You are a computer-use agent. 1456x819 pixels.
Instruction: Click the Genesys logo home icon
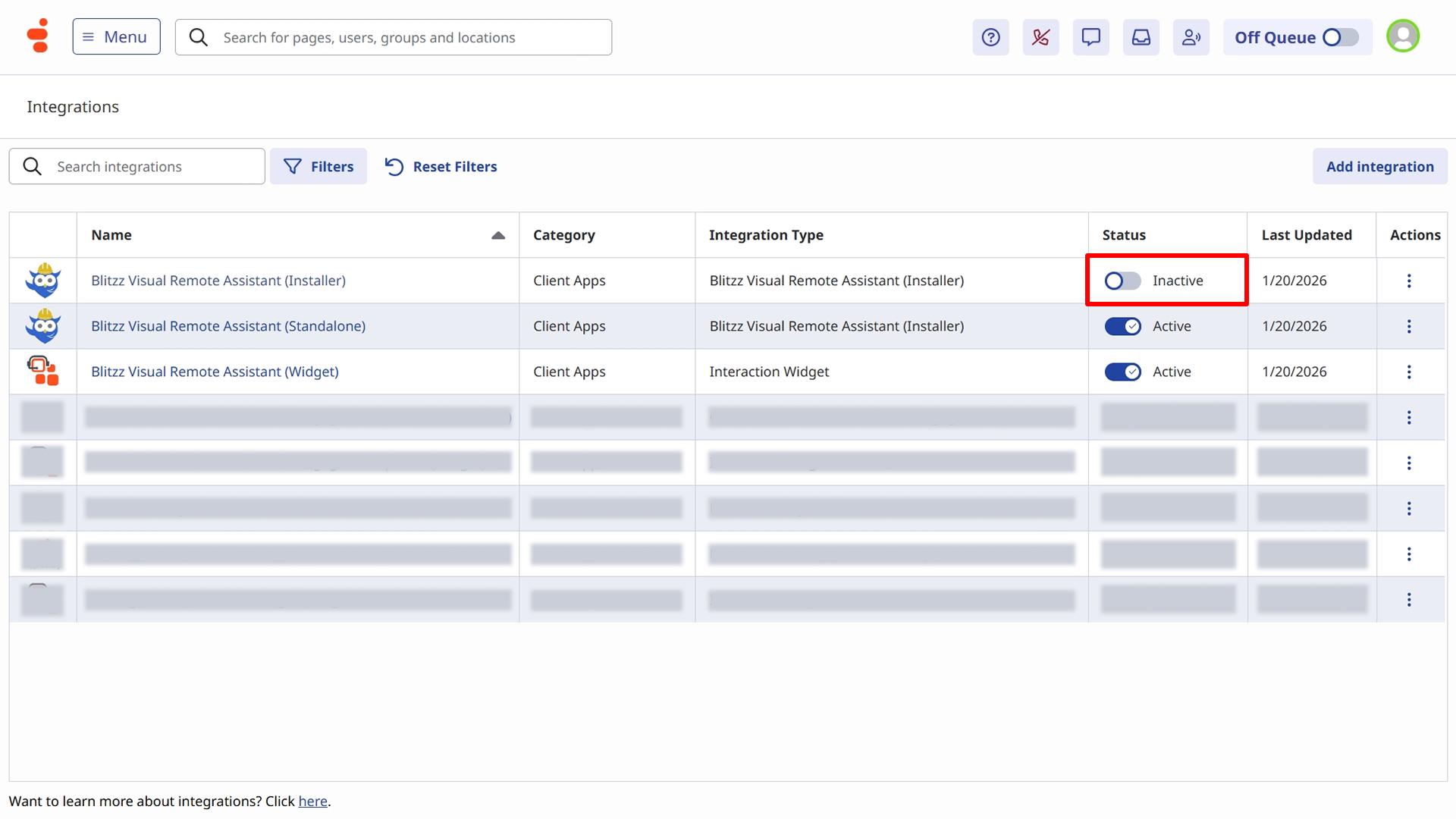coord(38,36)
